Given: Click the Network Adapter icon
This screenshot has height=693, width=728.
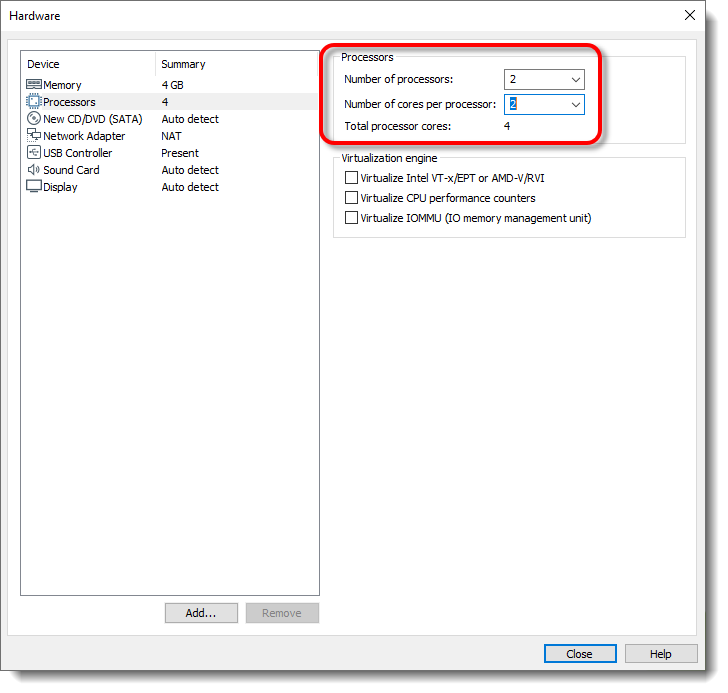Looking at the screenshot, I should coord(33,135).
